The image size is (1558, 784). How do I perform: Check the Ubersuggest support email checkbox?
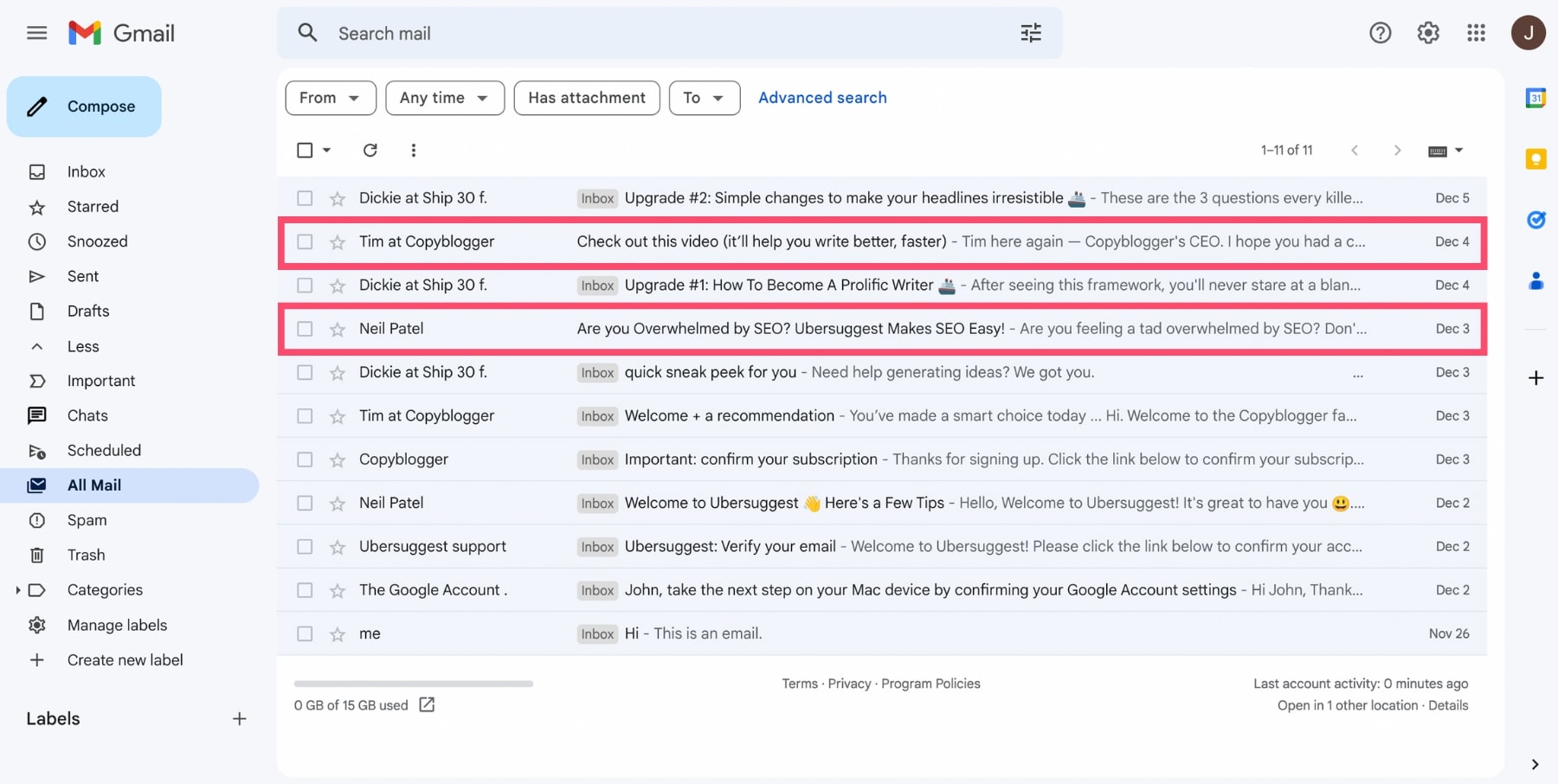click(x=305, y=547)
